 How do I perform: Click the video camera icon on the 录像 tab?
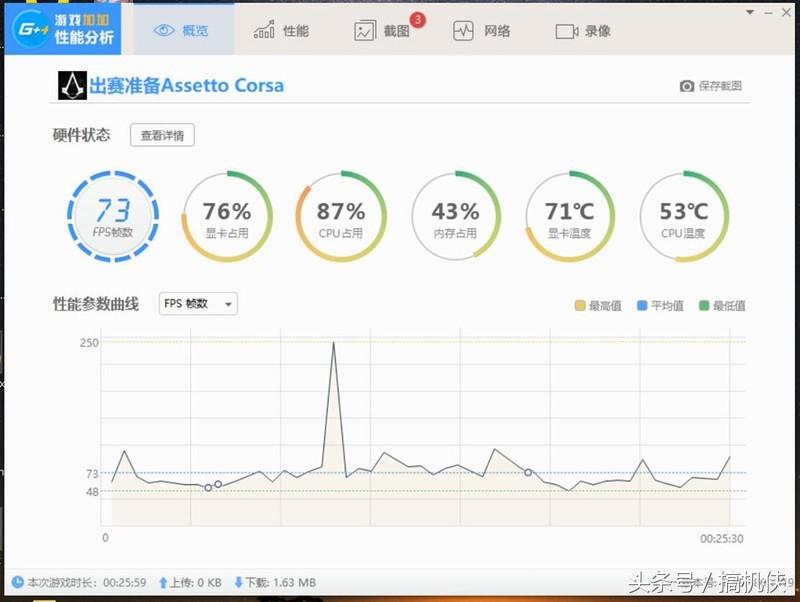tap(565, 29)
